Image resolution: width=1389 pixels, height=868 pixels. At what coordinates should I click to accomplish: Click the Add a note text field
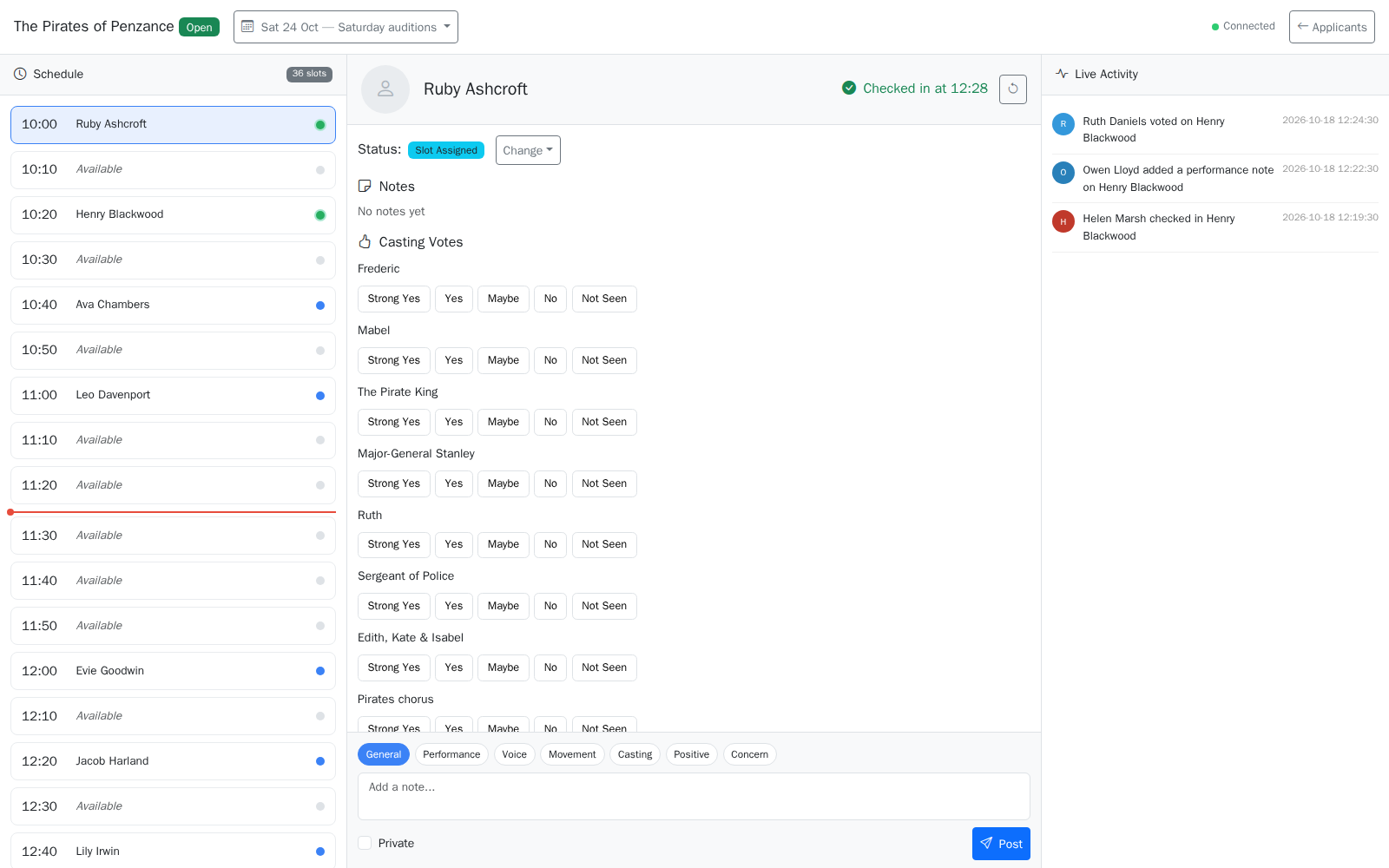point(694,796)
